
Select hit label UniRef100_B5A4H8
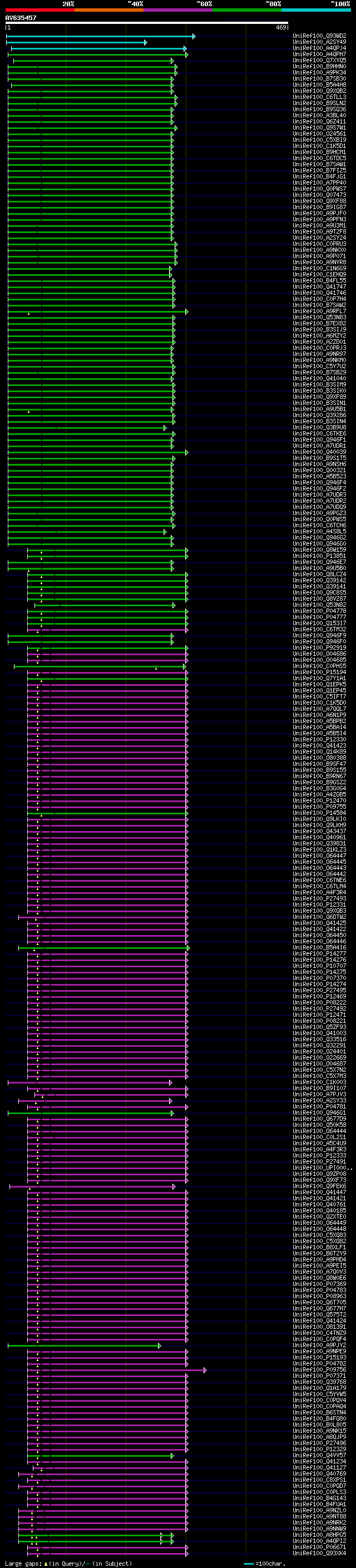tap(319, 85)
